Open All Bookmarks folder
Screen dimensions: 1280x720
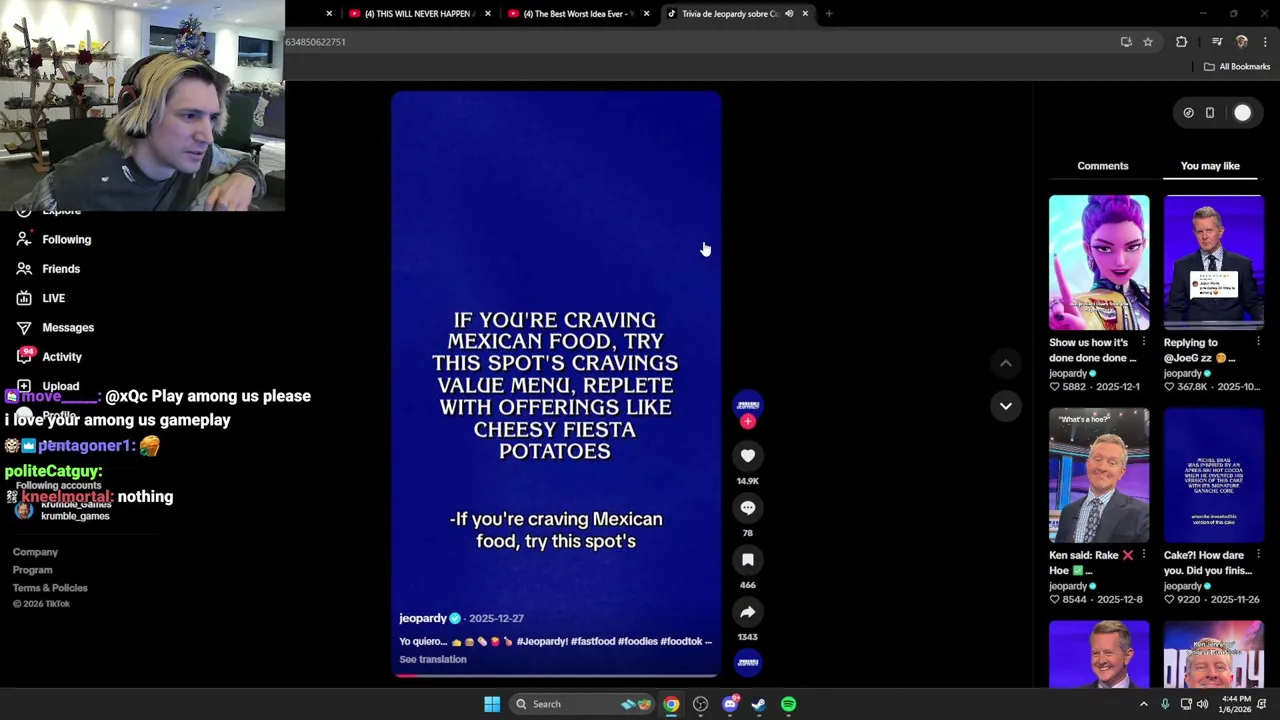coord(1236,67)
